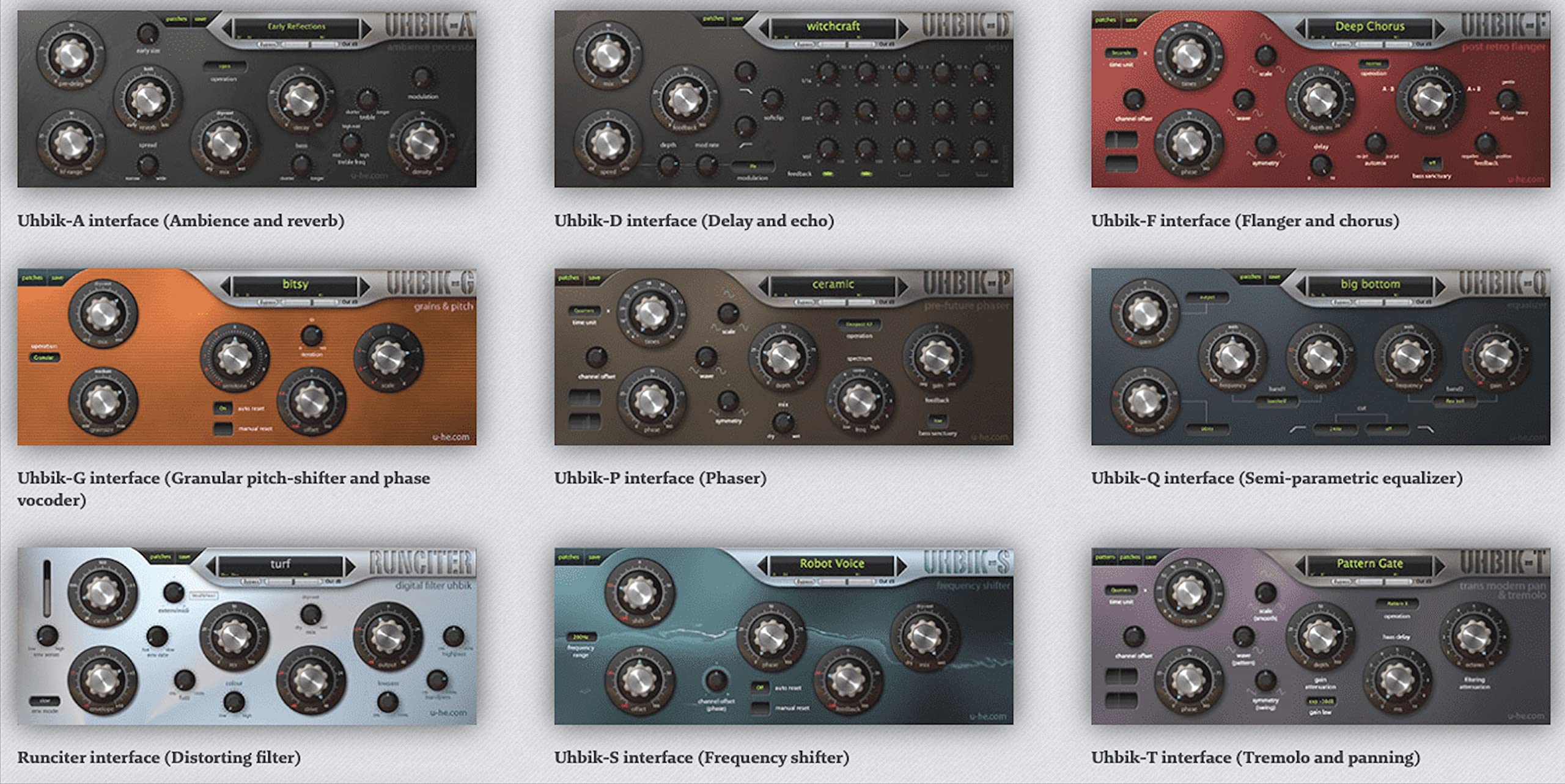This screenshot has height=784, width=1565.
Task: Click the cutoff knob in Runciter
Action: [101, 593]
